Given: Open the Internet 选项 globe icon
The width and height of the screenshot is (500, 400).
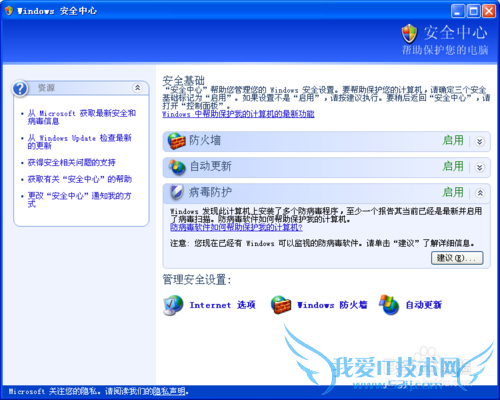Looking at the screenshot, I should point(173,305).
